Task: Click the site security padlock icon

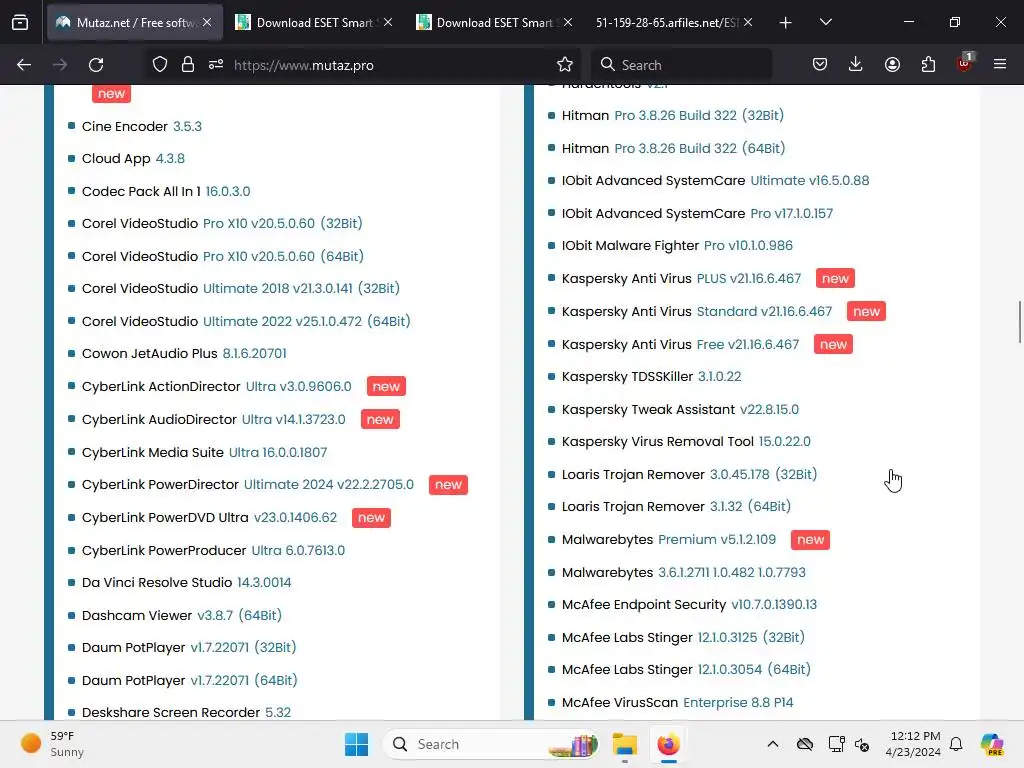Action: (x=188, y=65)
